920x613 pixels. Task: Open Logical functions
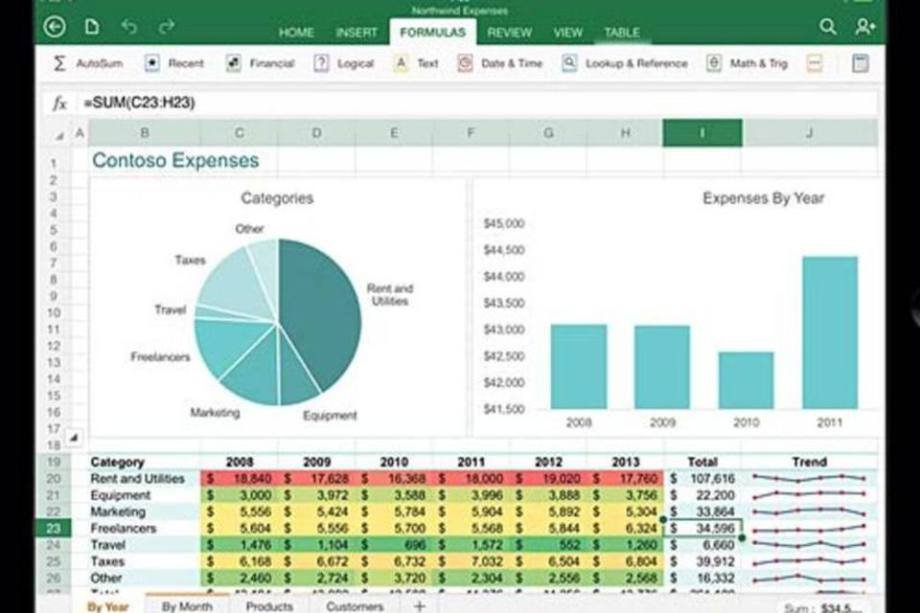point(344,63)
